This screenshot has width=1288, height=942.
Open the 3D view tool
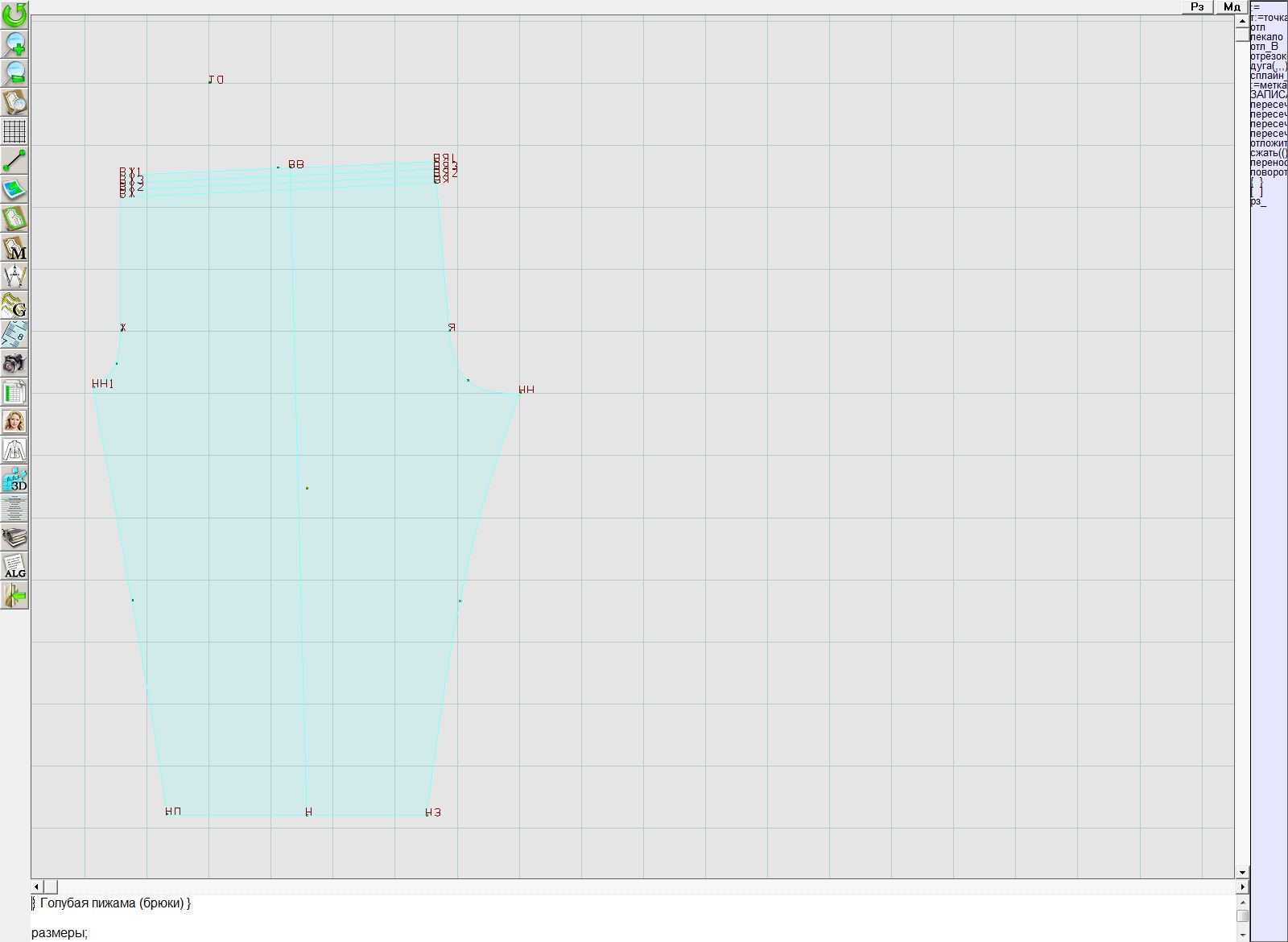(14, 480)
